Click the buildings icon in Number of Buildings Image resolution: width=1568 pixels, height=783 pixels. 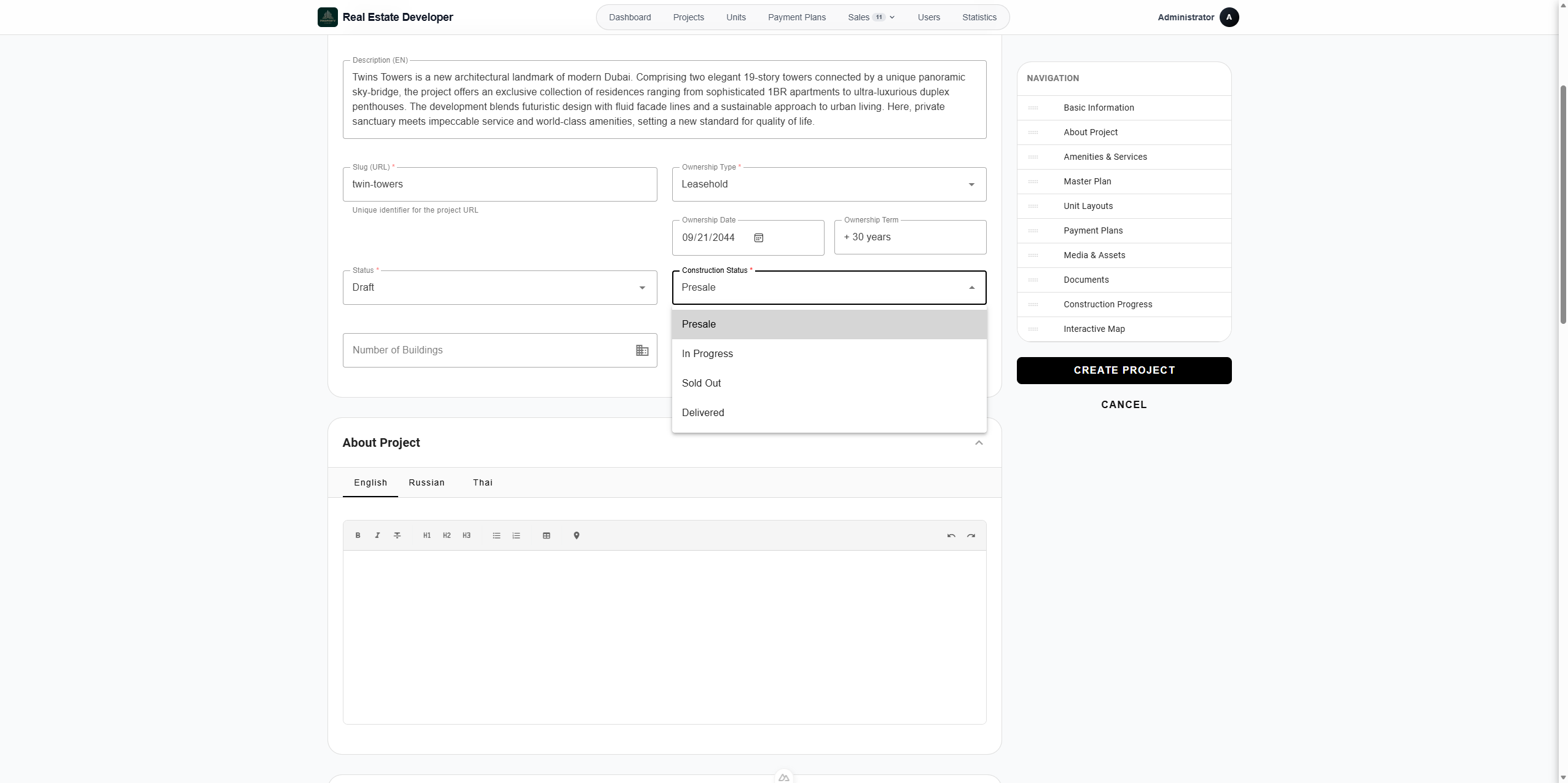click(642, 350)
